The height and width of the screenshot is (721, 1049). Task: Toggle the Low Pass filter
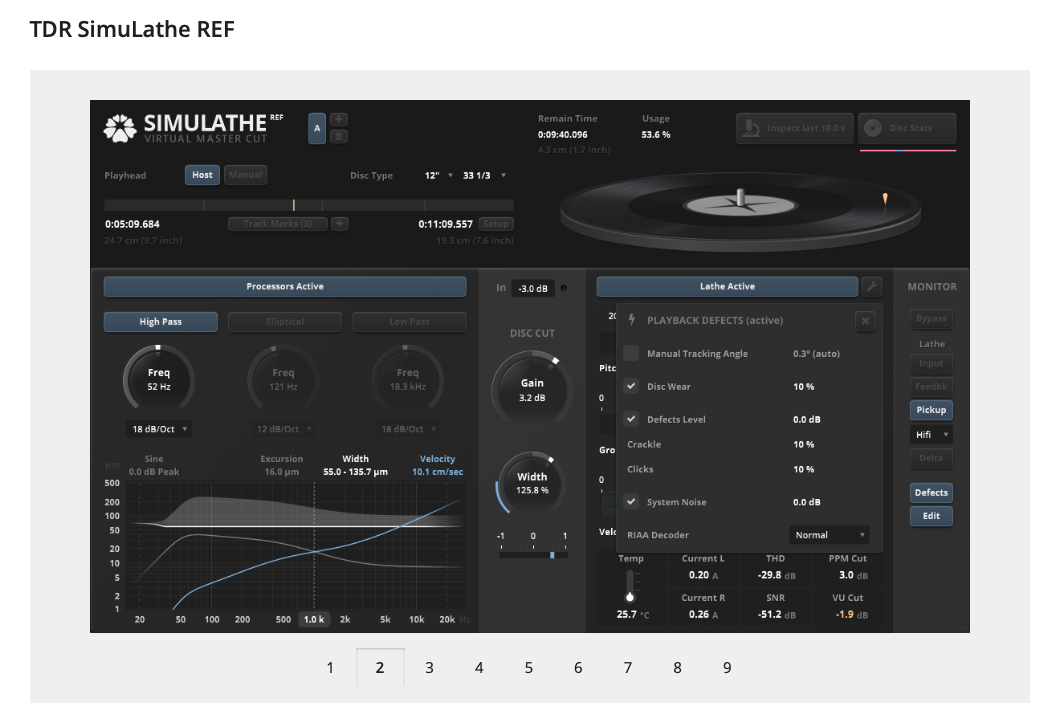(x=409, y=322)
